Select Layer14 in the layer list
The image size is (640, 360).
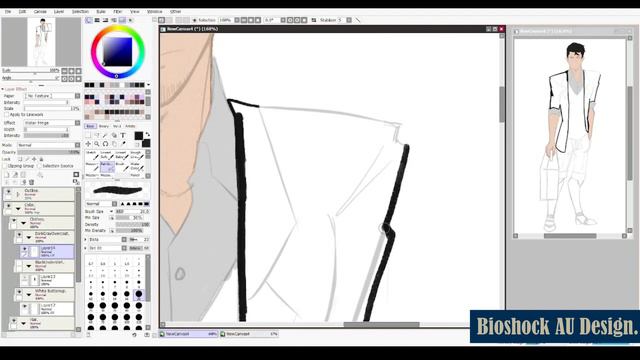(x=47, y=251)
